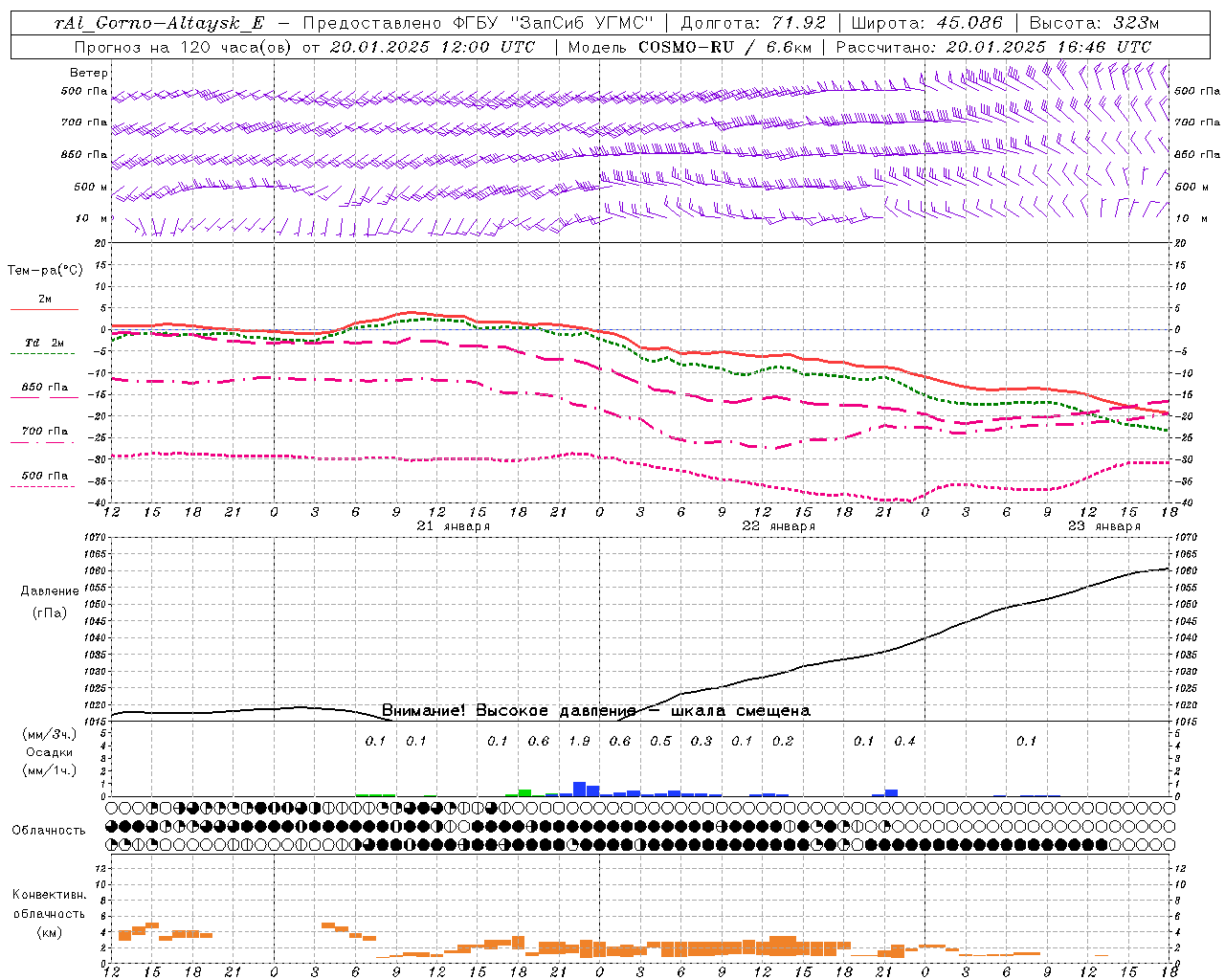
Task: Select the 'Широта: 45.086' header field
Action: [x=927, y=23]
